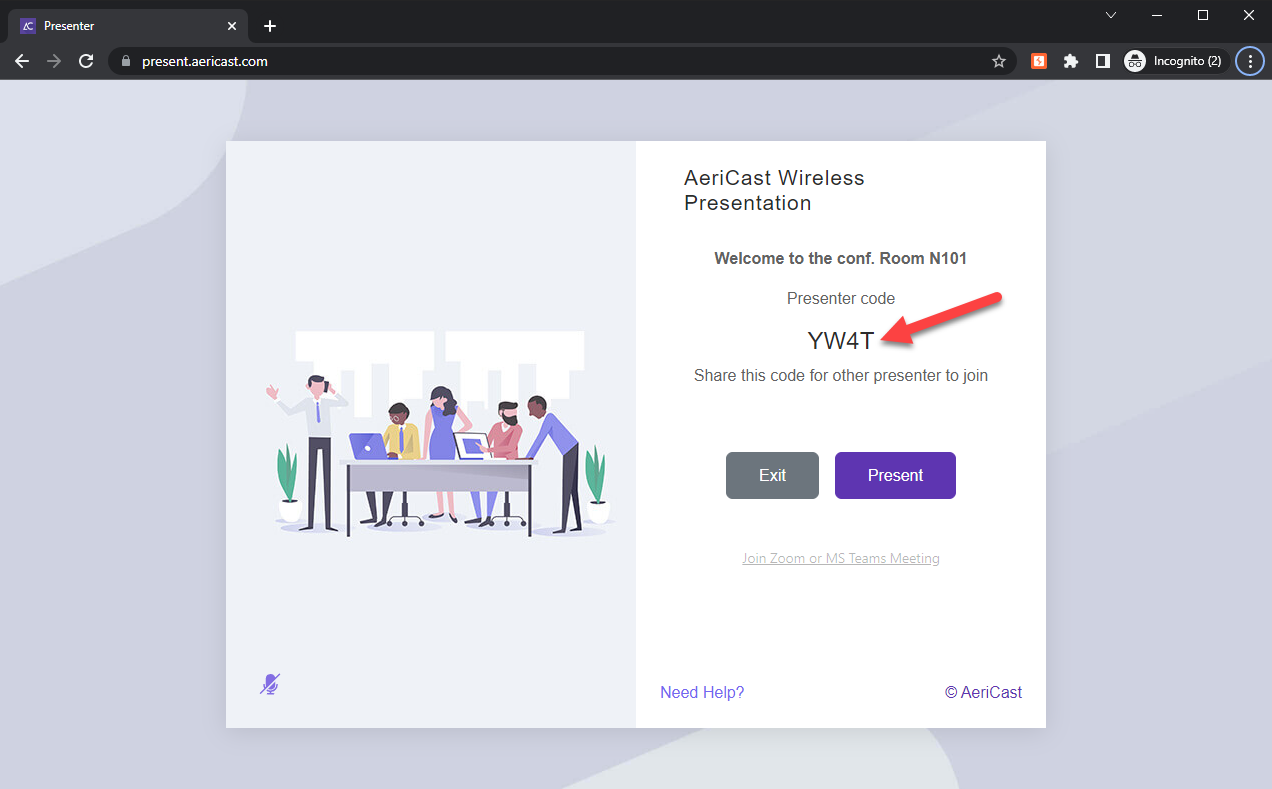Screen dimensions: 1272x789
Task: Click the browser Forward arrow
Action: click(54, 61)
